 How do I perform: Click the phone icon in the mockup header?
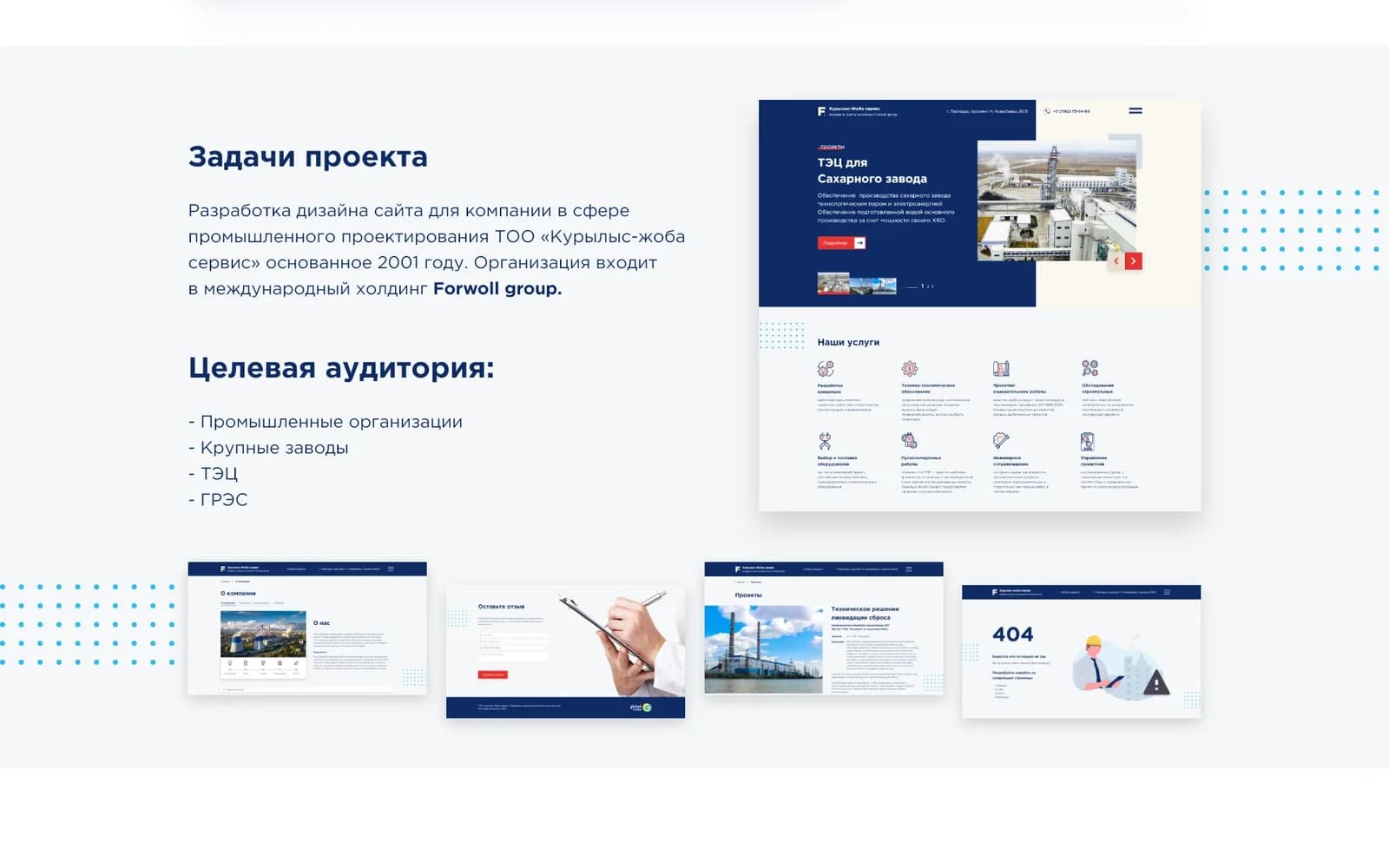(1047, 111)
